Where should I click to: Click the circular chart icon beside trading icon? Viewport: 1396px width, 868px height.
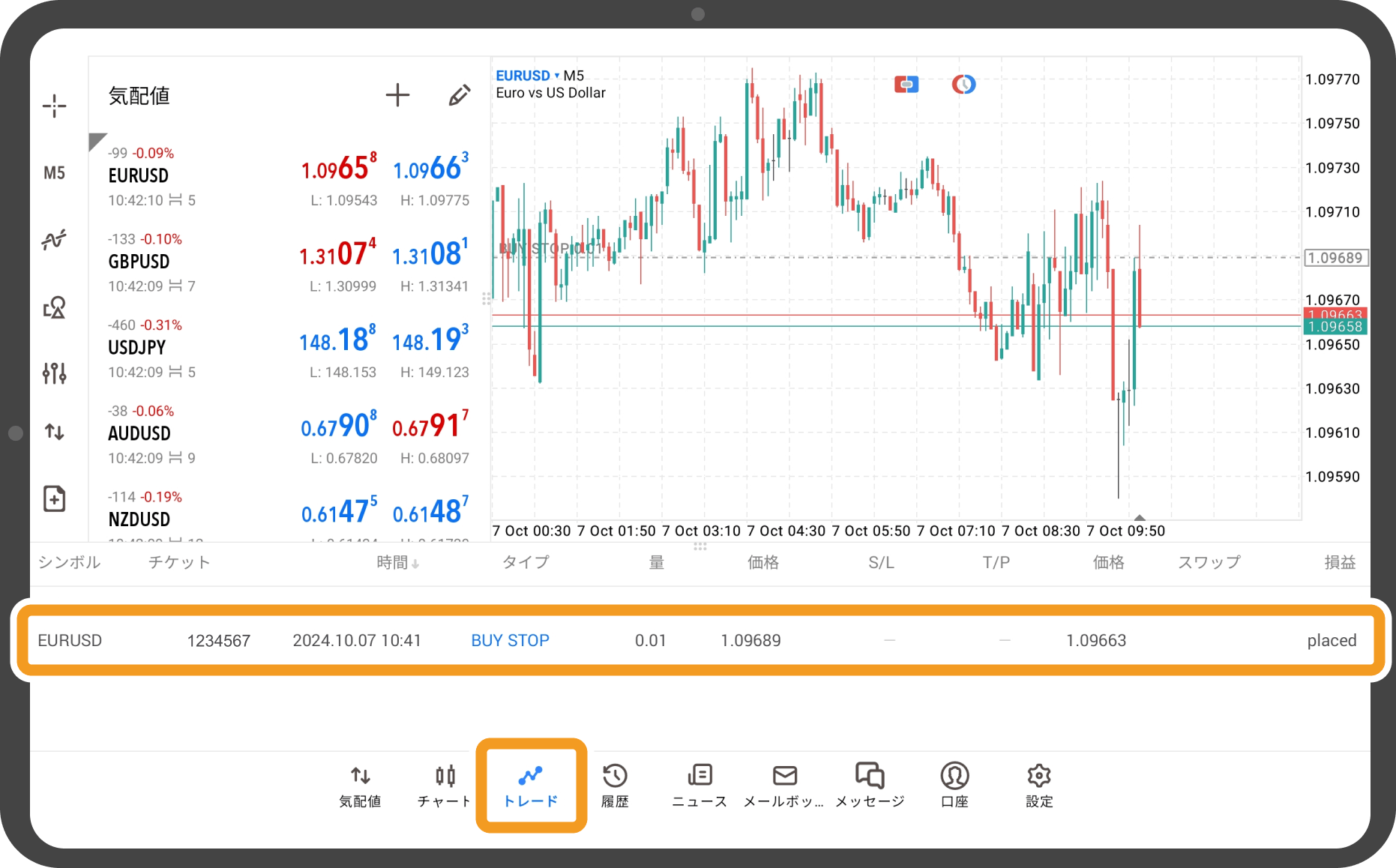pyautogui.click(x=963, y=84)
